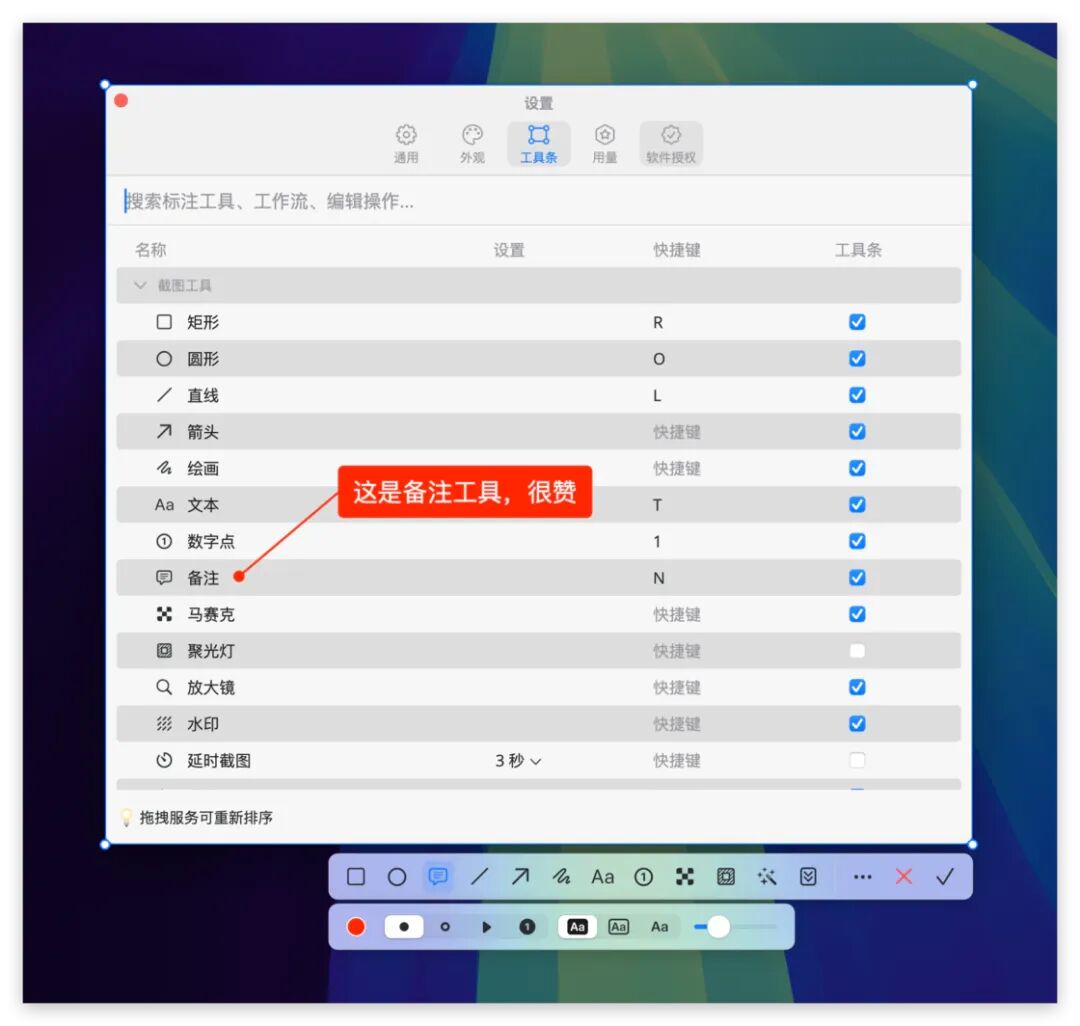Image resolution: width=1080 pixels, height=1026 pixels.
Task: Confirm the screenshot with the checkmark
Action: pos(945,877)
